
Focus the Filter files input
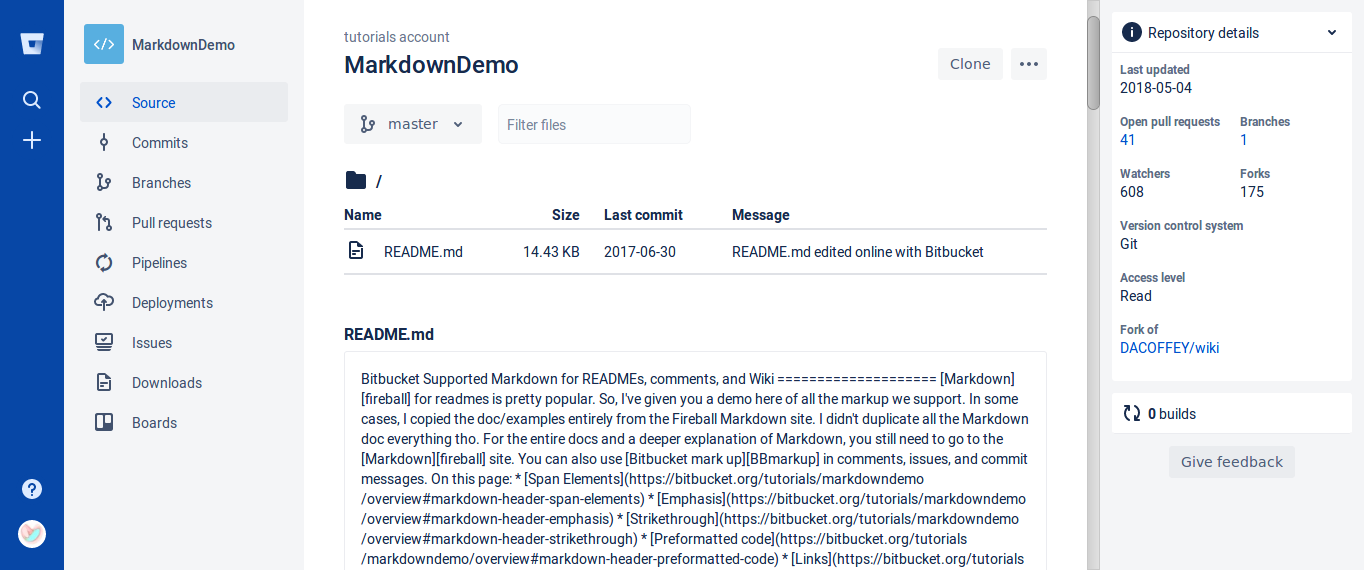pos(594,124)
